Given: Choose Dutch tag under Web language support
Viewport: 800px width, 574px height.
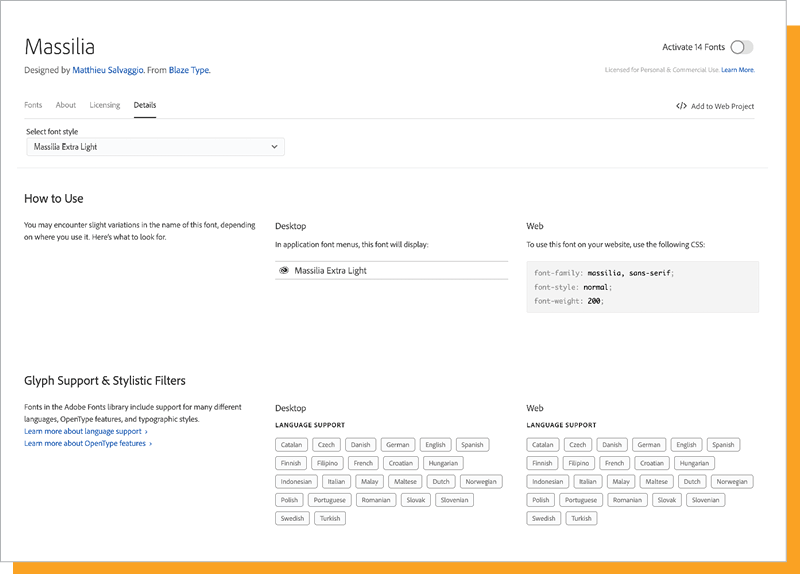Looking at the screenshot, I should [692, 482].
